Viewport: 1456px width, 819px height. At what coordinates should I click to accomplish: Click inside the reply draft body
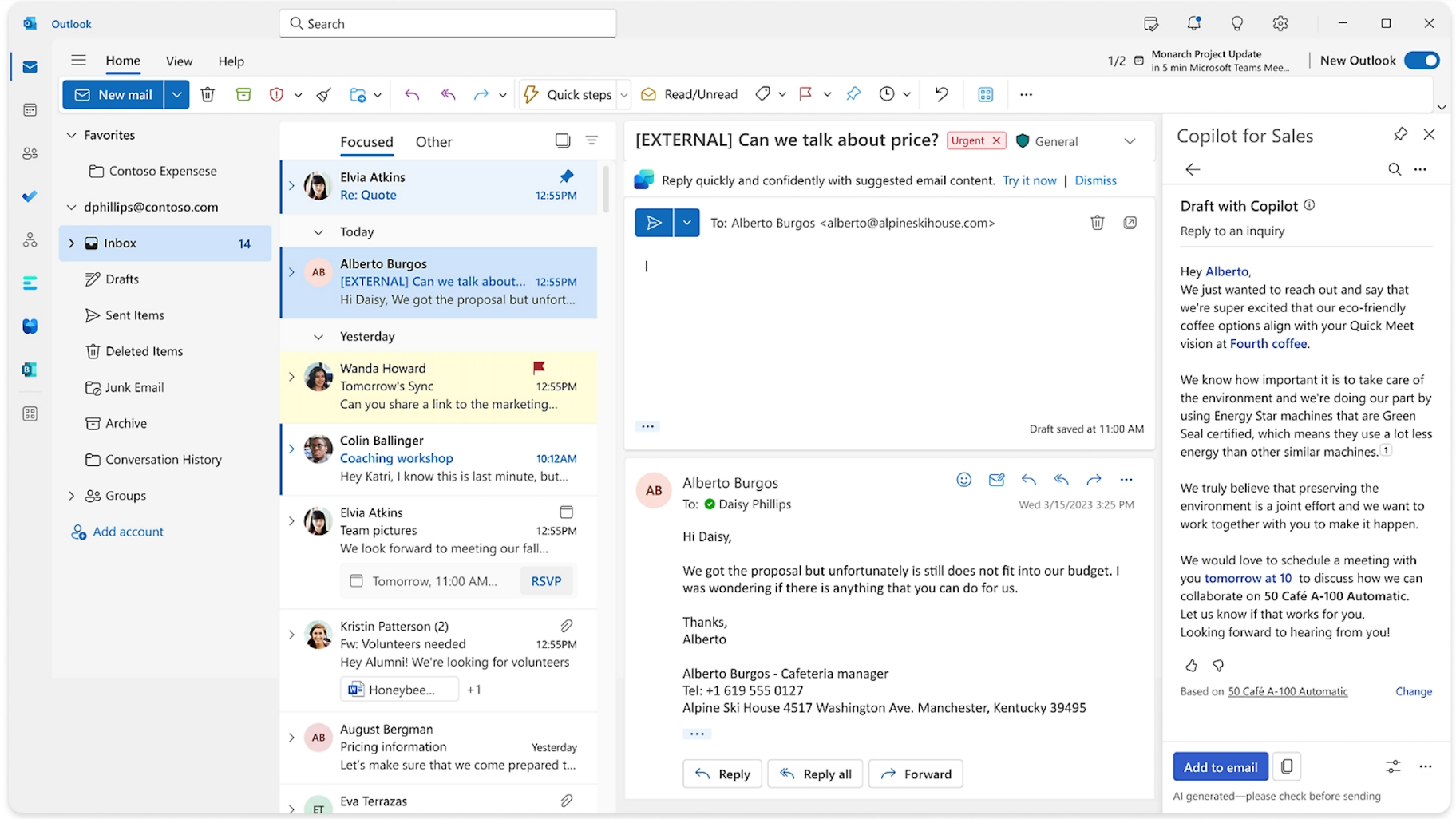pyautogui.click(x=889, y=335)
